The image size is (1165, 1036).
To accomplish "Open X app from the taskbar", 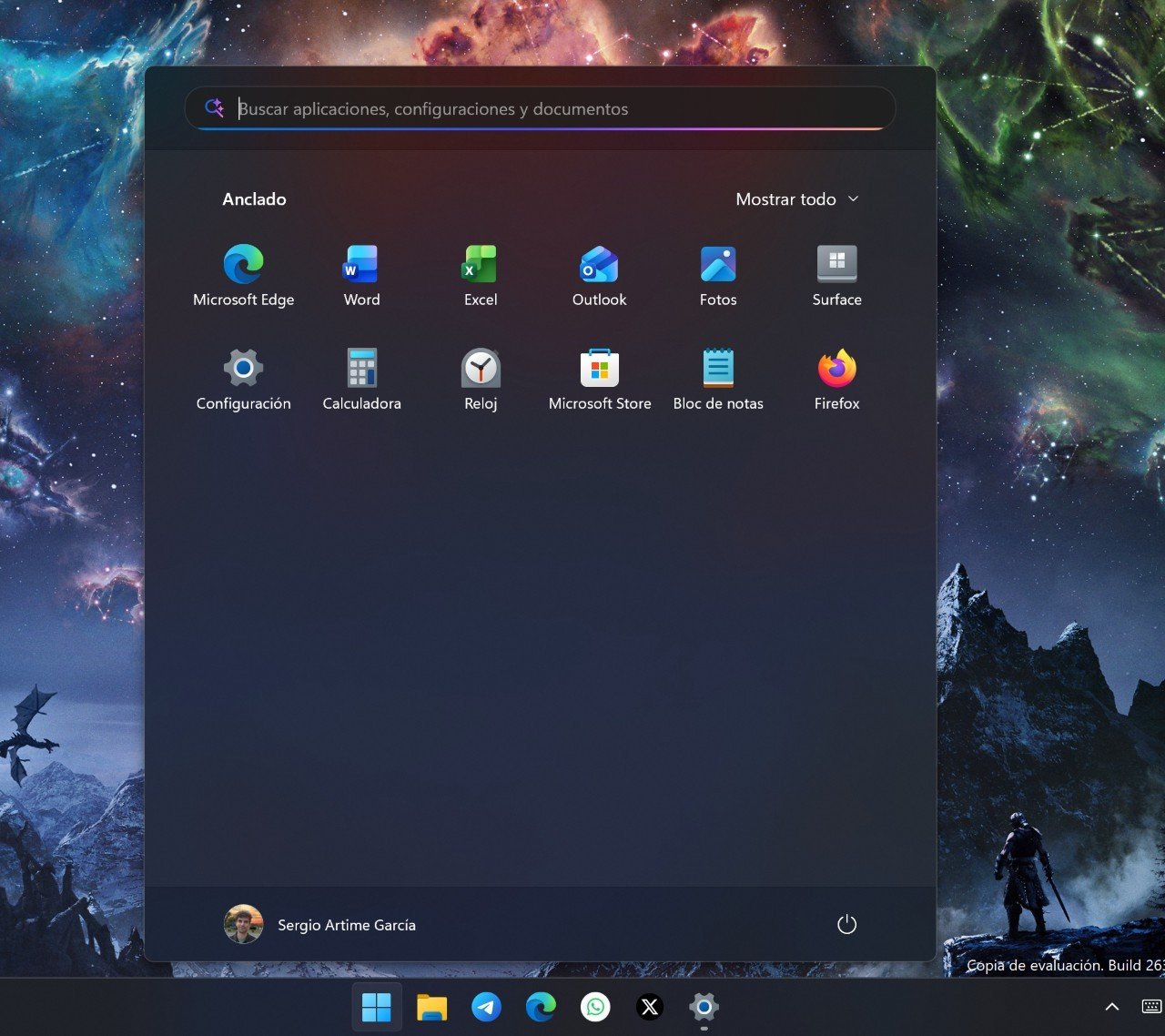I will [x=650, y=1007].
